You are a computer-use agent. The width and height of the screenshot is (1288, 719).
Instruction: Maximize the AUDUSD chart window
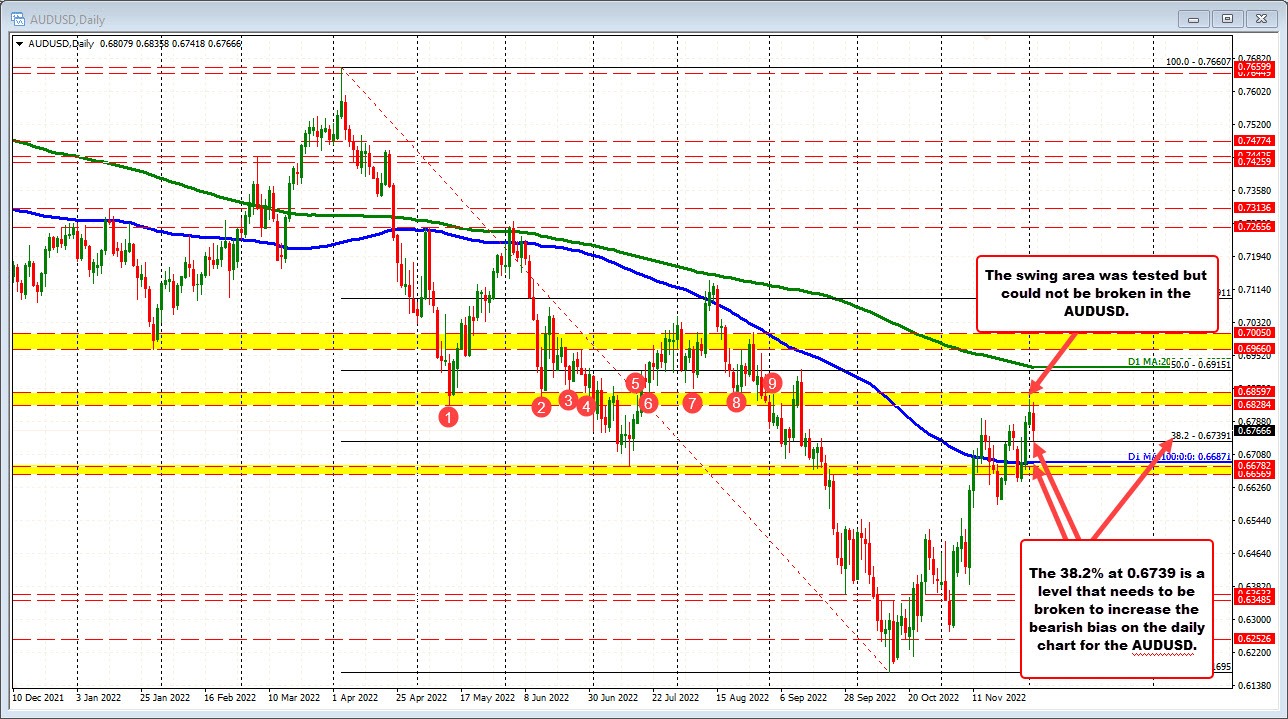pyautogui.click(x=1228, y=17)
